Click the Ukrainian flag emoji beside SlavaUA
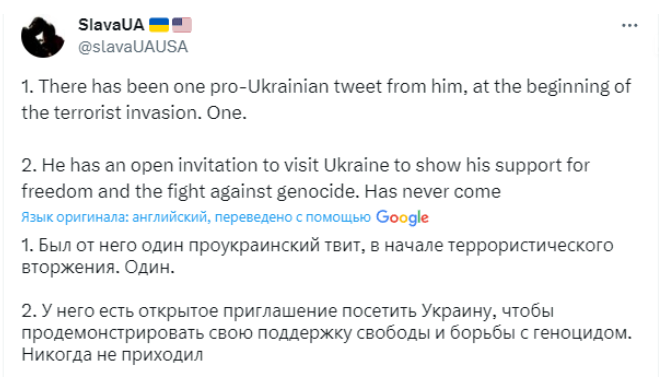This screenshot has height=377, width=659. click(159, 25)
